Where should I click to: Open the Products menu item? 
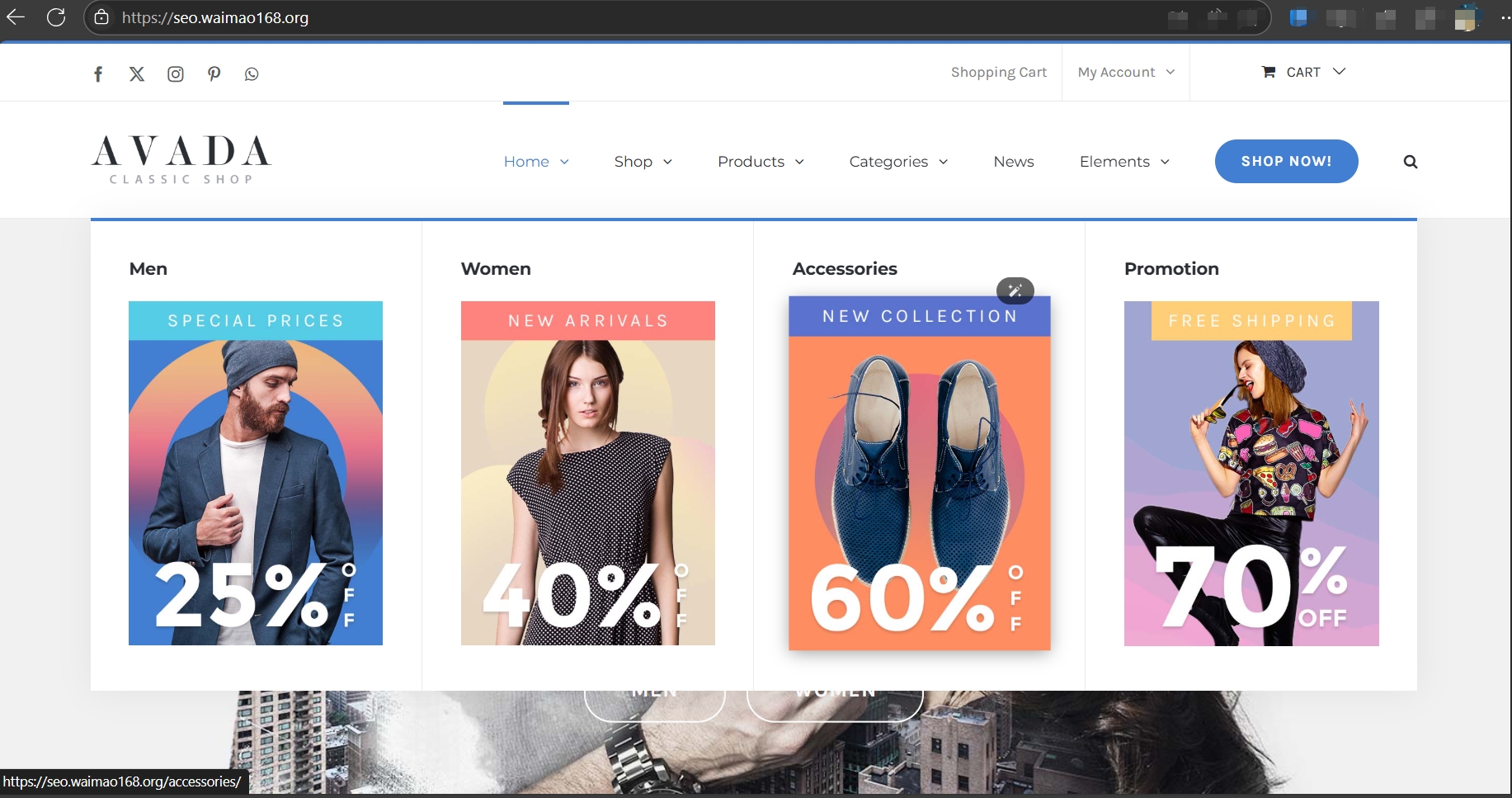point(751,162)
